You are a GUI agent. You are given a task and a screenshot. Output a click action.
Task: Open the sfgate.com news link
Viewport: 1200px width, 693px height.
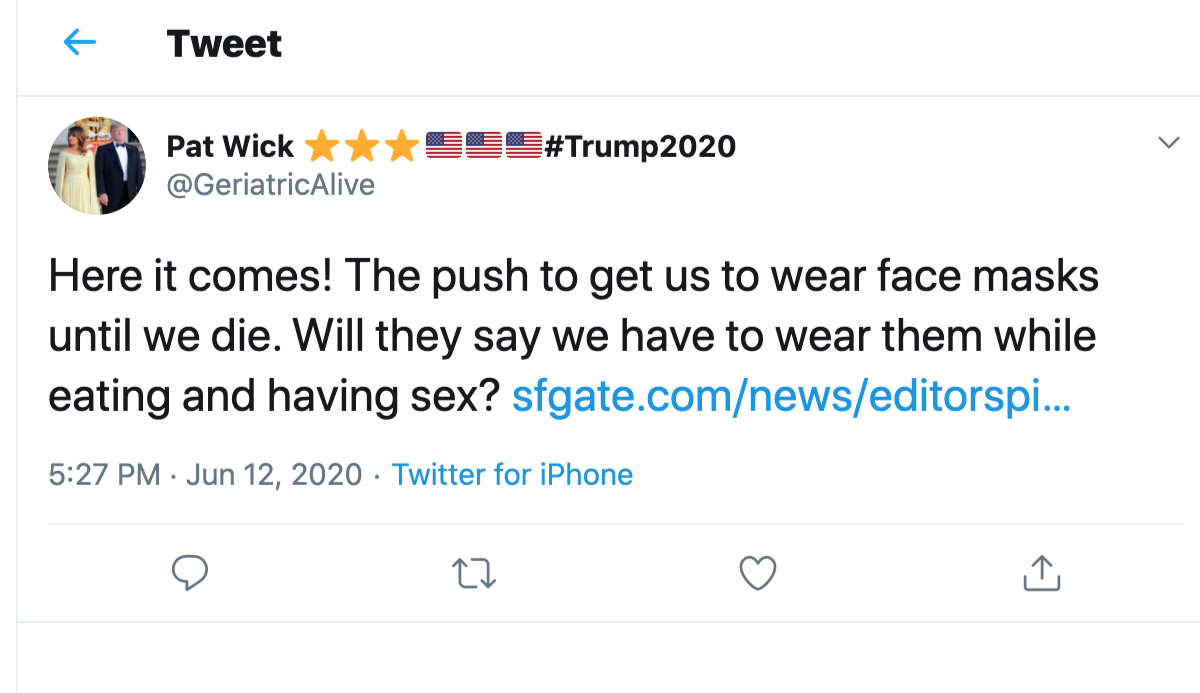coord(790,398)
